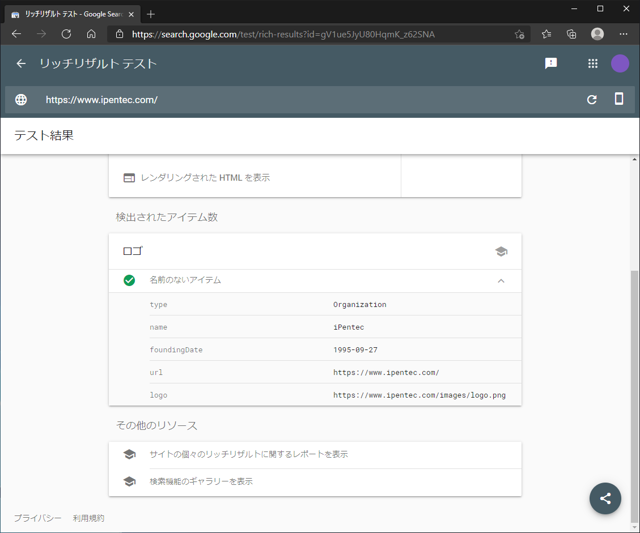Open the 利用規約 footer link
Image resolution: width=640 pixels, height=533 pixels.
pos(88,518)
